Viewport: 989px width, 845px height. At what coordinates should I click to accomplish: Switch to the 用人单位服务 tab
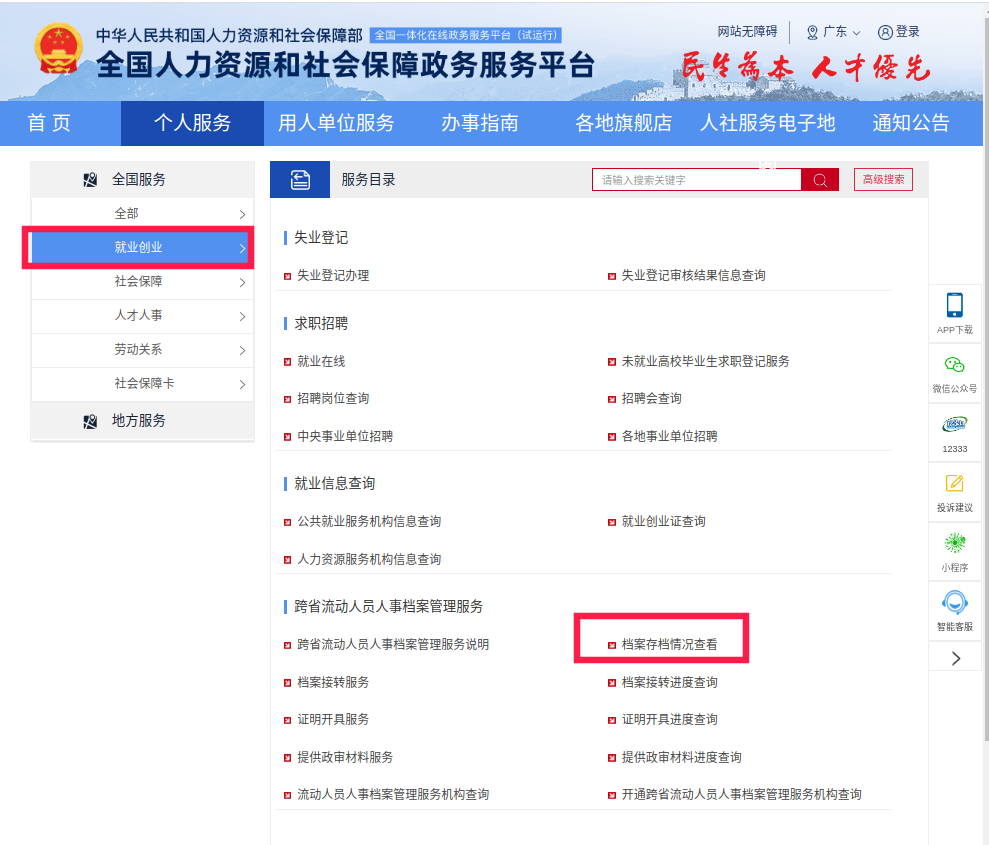[x=336, y=123]
